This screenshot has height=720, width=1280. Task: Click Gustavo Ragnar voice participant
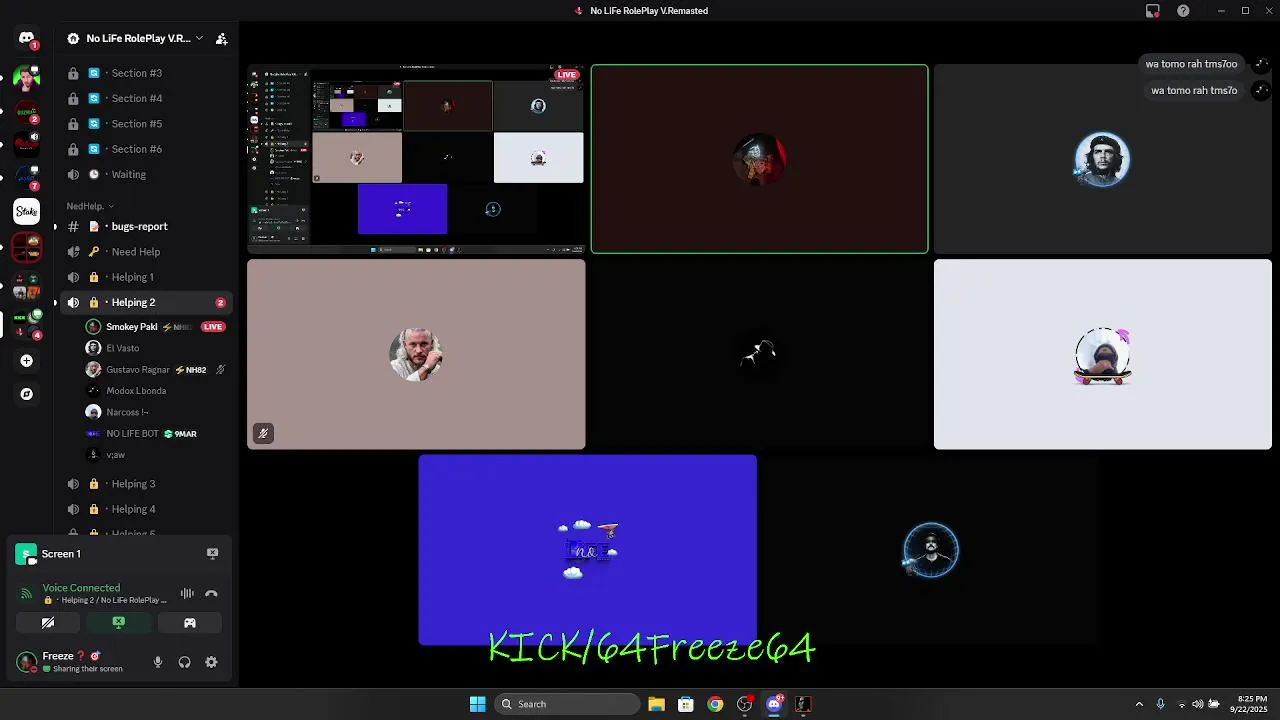point(156,370)
